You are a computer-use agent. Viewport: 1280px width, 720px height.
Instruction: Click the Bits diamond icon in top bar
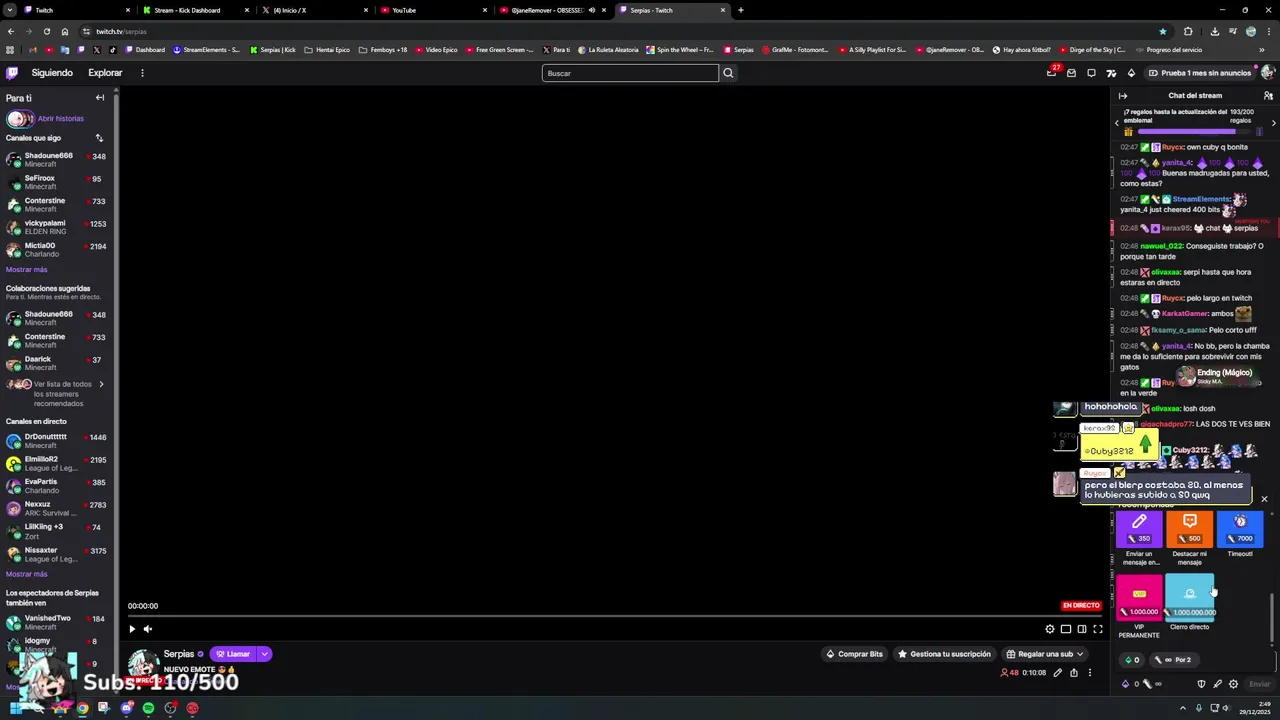pos(1131,73)
